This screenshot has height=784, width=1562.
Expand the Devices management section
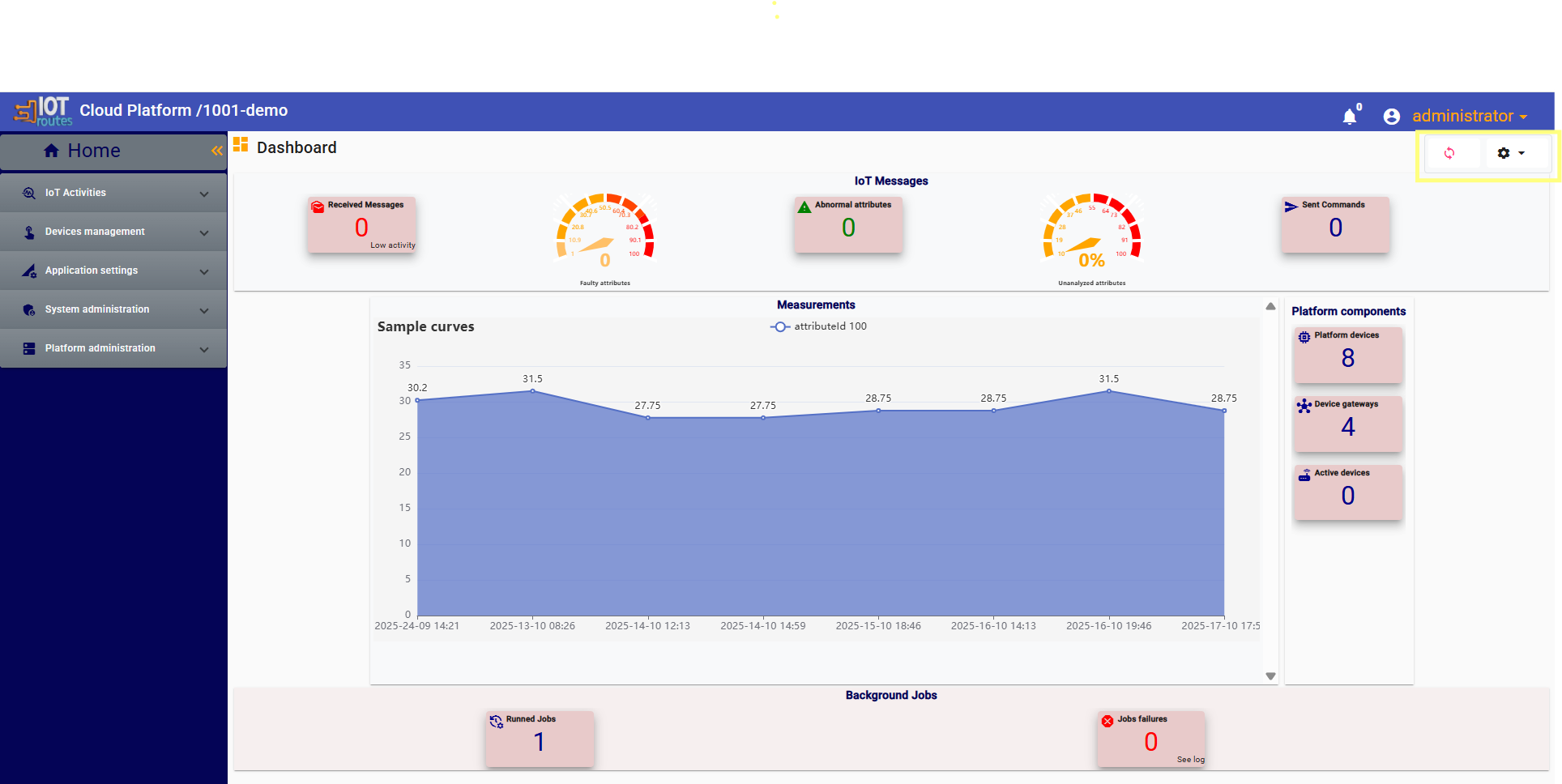click(x=113, y=232)
